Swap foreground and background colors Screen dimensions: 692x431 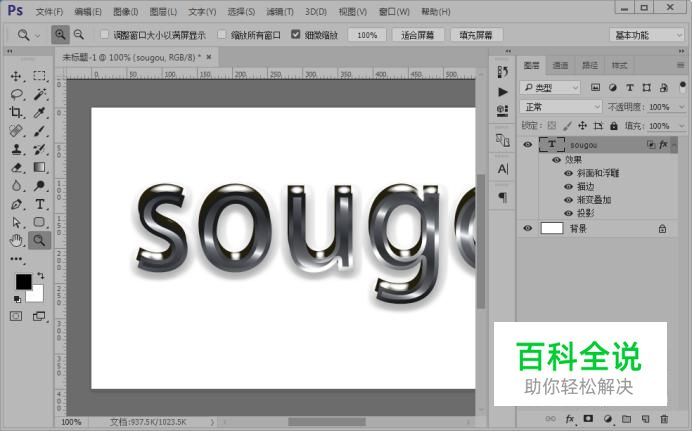coord(41,276)
